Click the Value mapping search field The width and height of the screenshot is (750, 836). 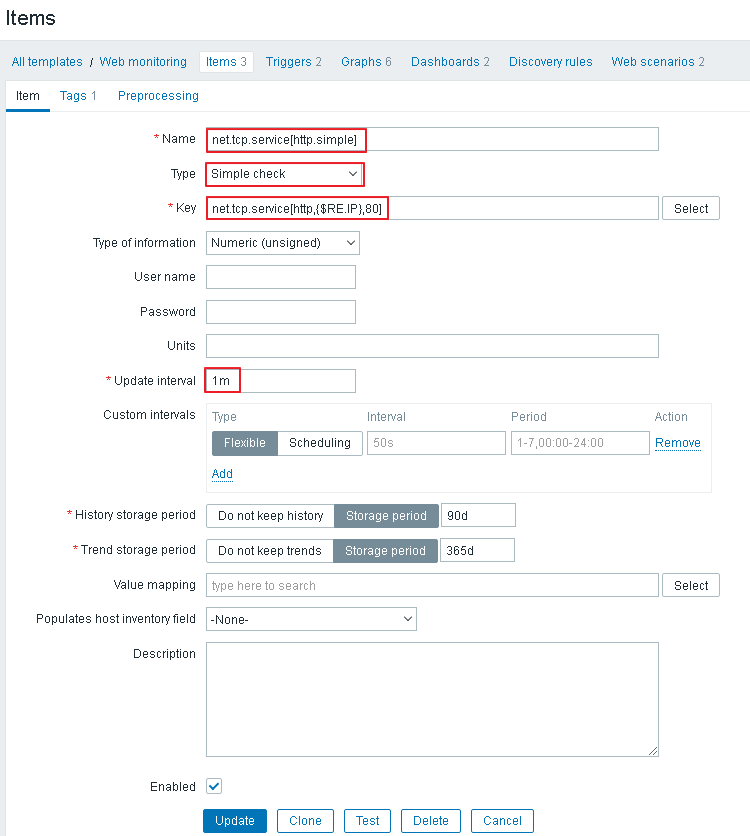(x=432, y=585)
